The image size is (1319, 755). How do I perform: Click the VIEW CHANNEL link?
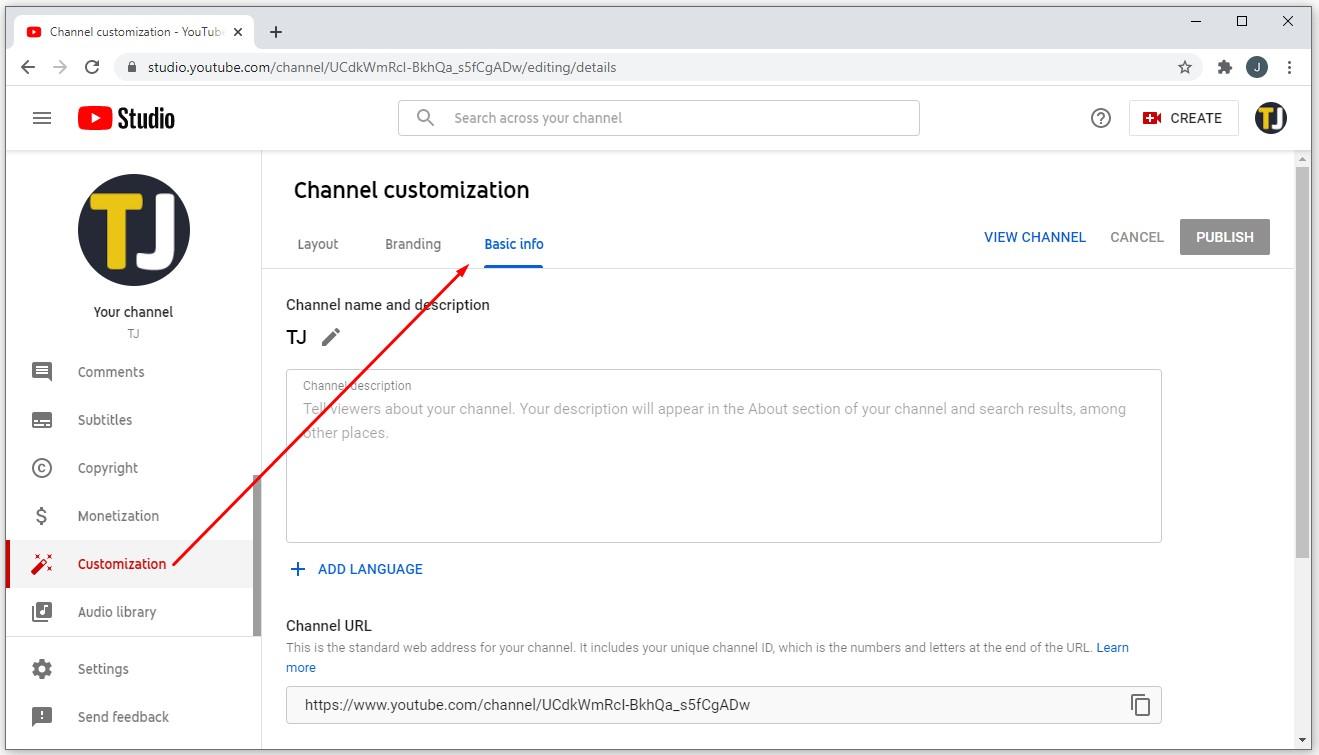click(1035, 237)
